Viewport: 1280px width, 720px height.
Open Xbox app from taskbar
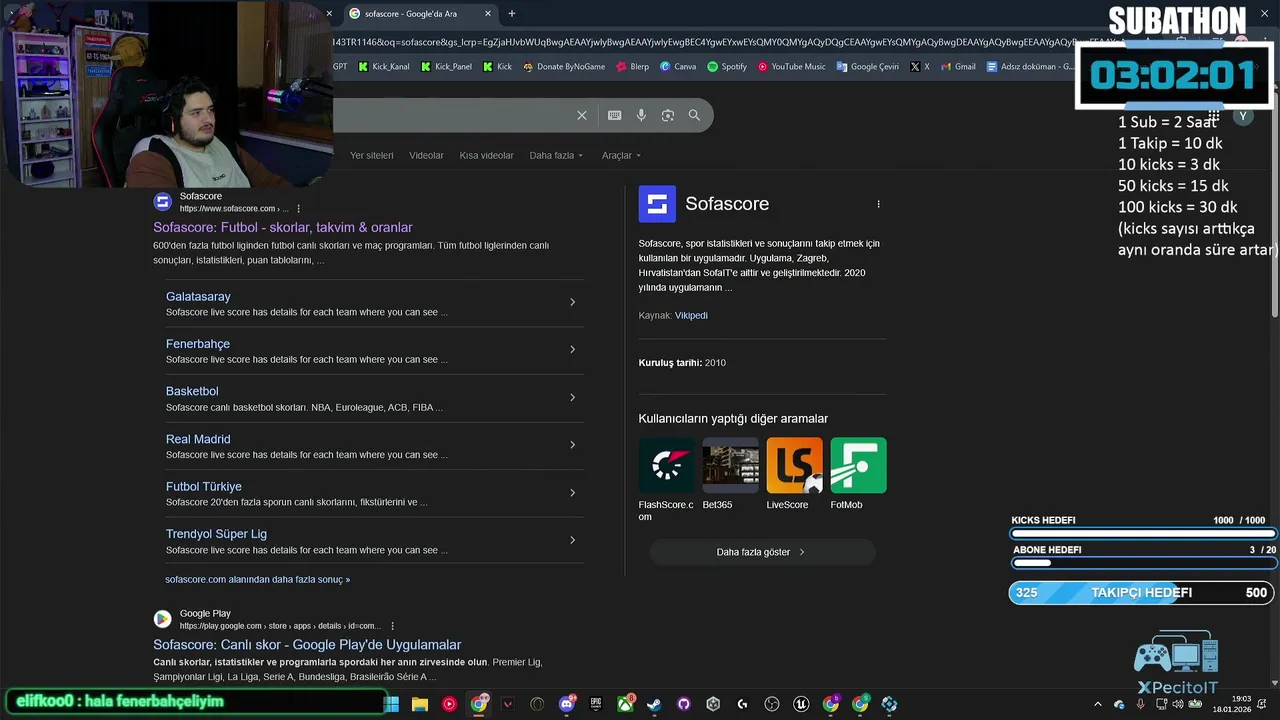[x=625, y=704]
